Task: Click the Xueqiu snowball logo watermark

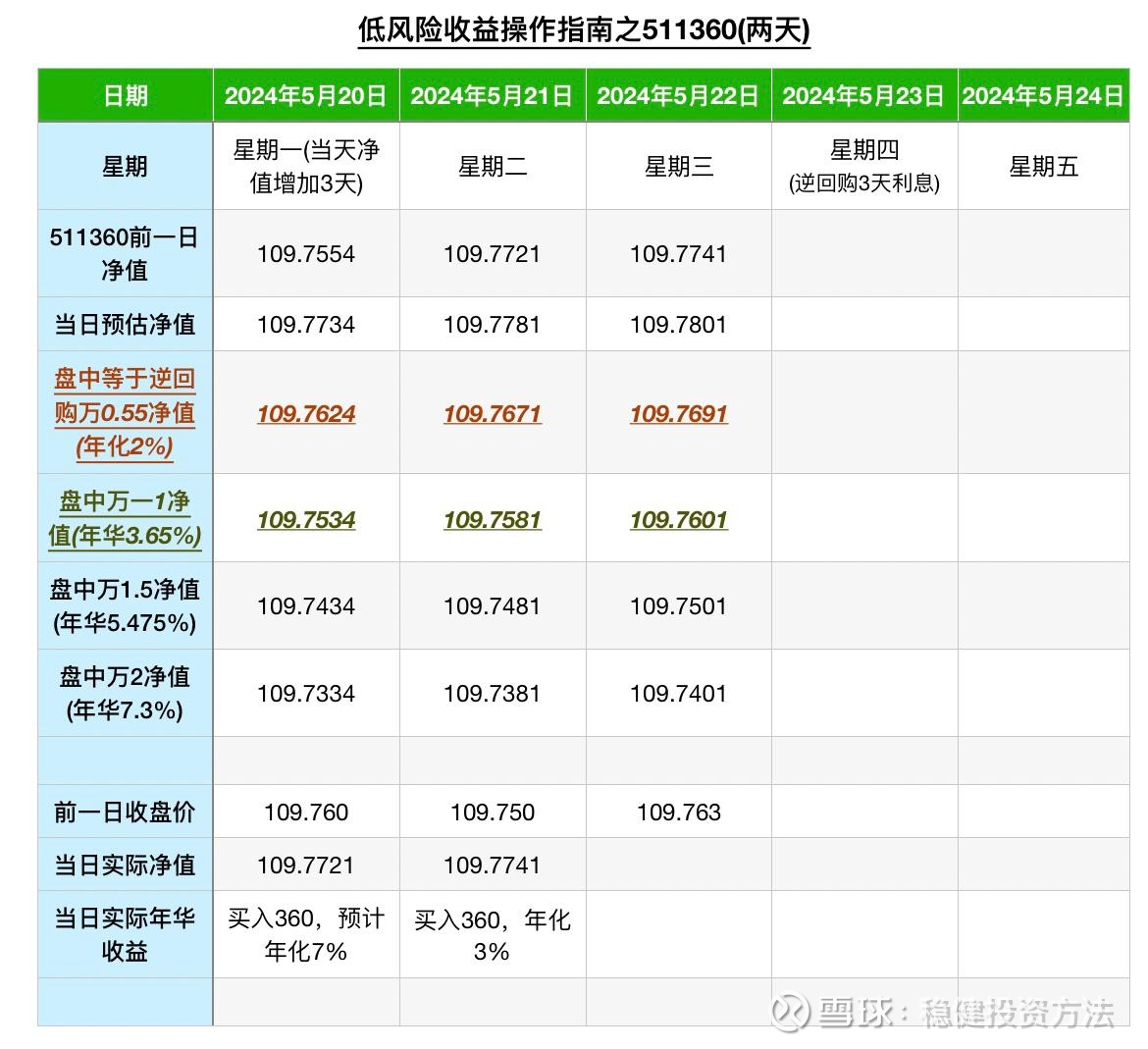Action: pyautogui.click(x=790, y=1013)
